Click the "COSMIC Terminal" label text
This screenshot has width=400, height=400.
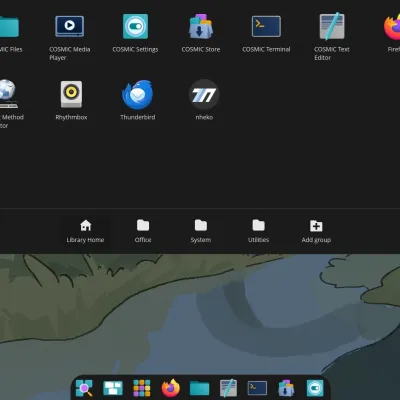pyautogui.click(x=266, y=49)
